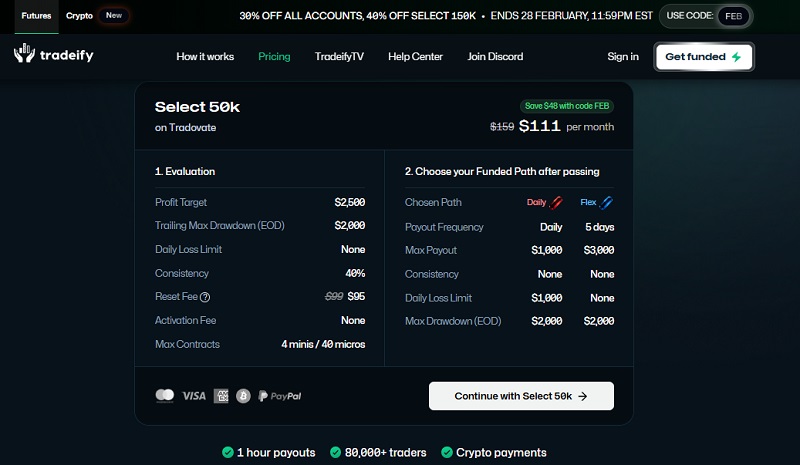Image resolution: width=800 pixels, height=465 pixels.
Task: Click the 1. Evaluation section heading
Action: [185, 172]
